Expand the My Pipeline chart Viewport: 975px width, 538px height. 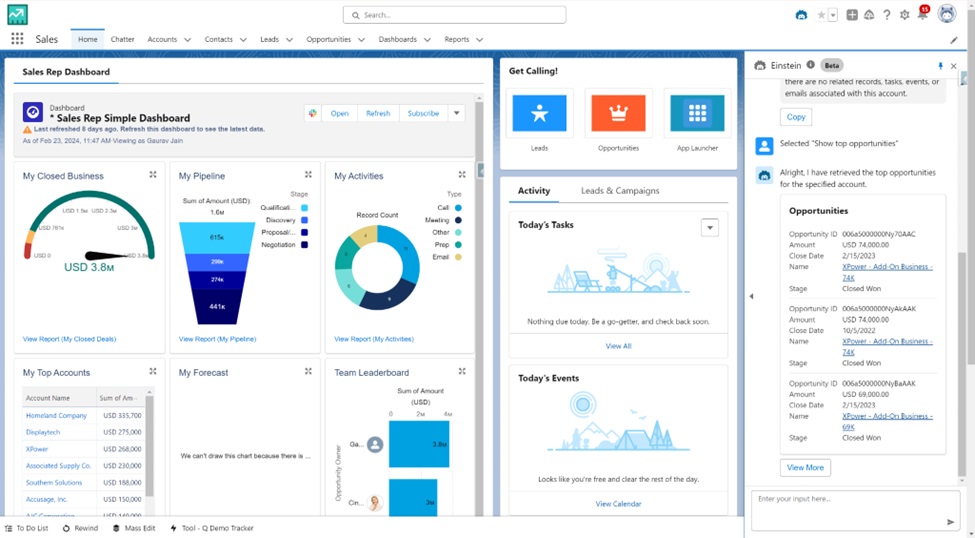[x=308, y=175]
